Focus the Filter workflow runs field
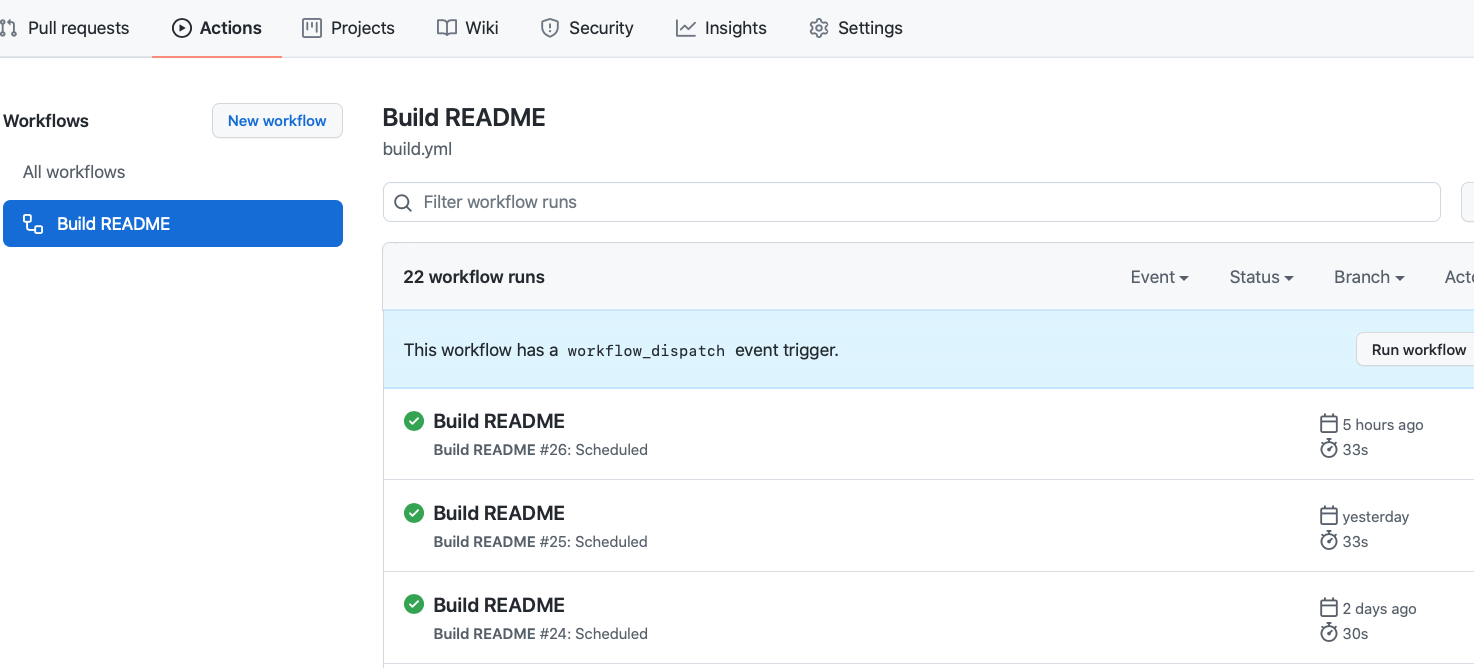 (x=911, y=202)
